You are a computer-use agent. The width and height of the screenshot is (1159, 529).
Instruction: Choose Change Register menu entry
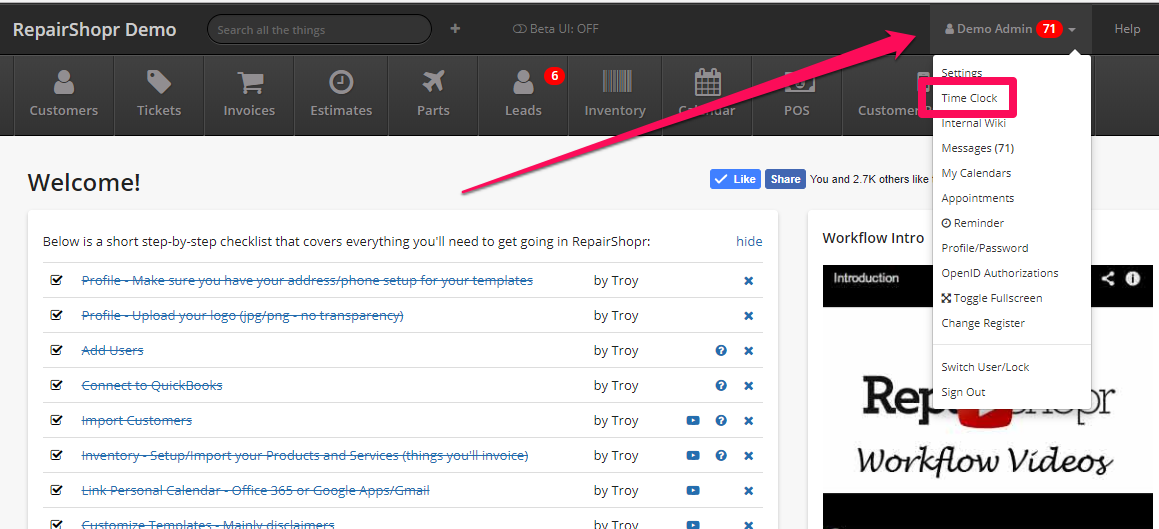click(x=983, y=324)
